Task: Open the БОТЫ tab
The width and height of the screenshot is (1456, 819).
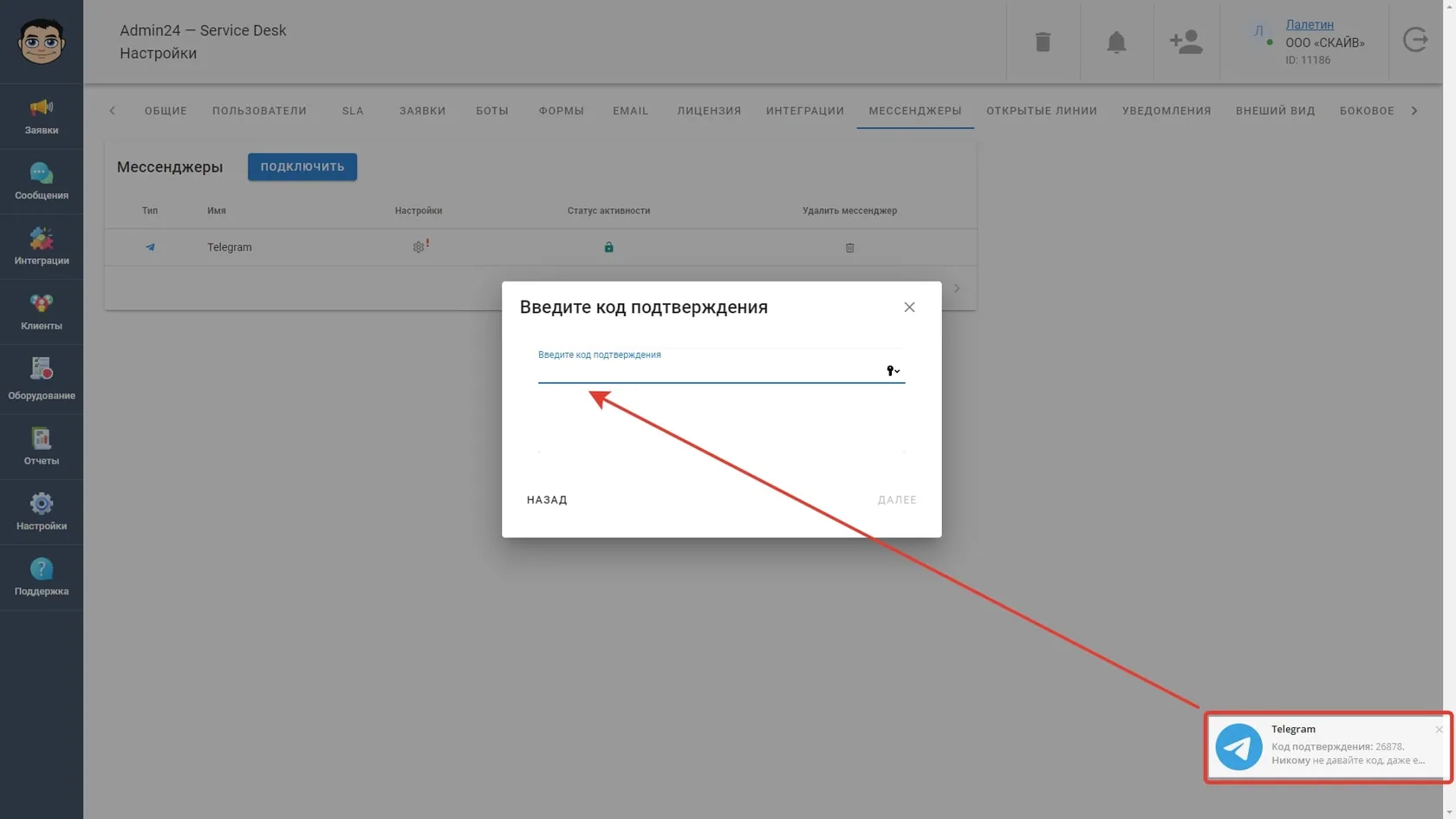Action: [x=492, y=111]
